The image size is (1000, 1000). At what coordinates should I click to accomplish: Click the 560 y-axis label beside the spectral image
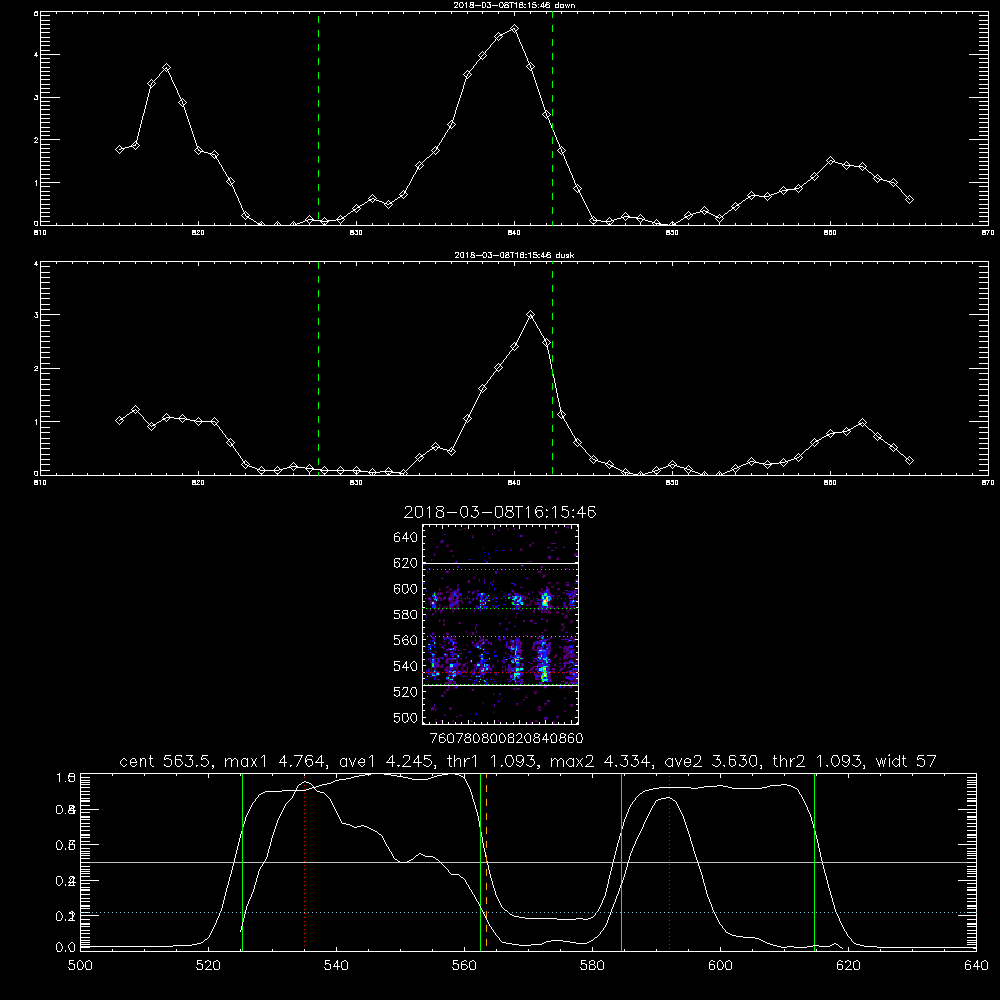coord(405,640)
